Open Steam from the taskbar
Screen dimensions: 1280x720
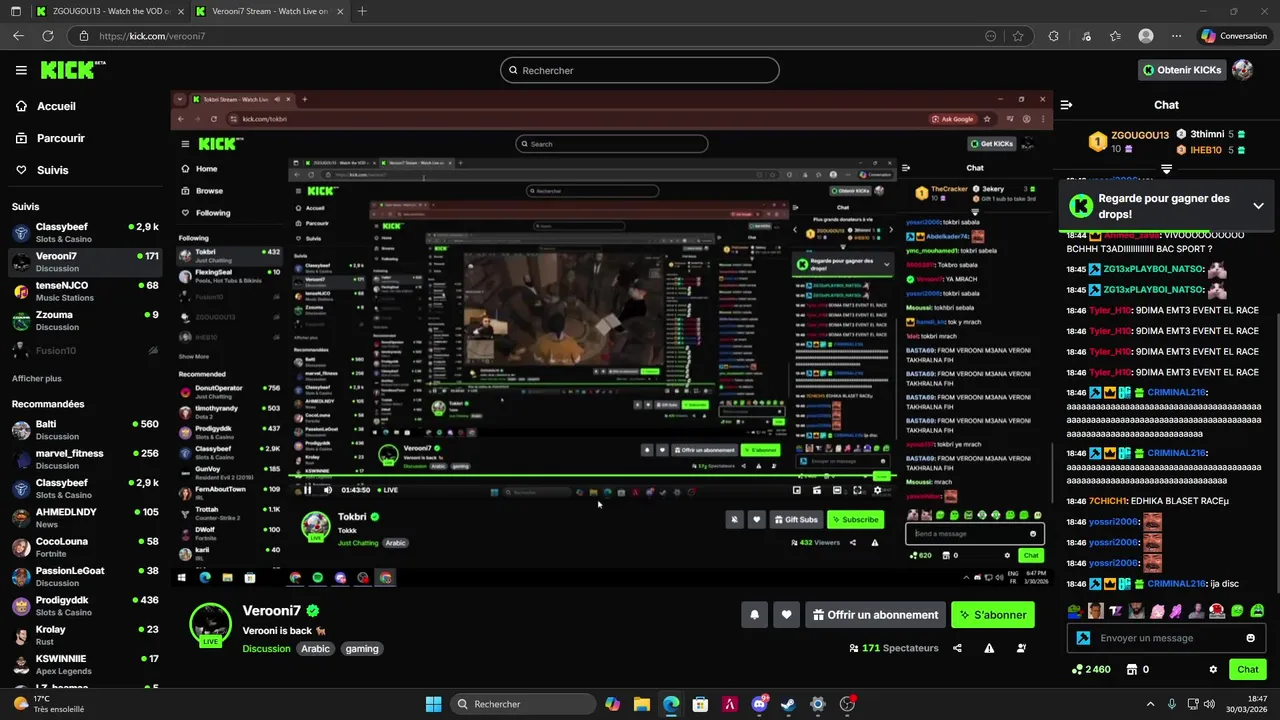(x=788, y=704)
